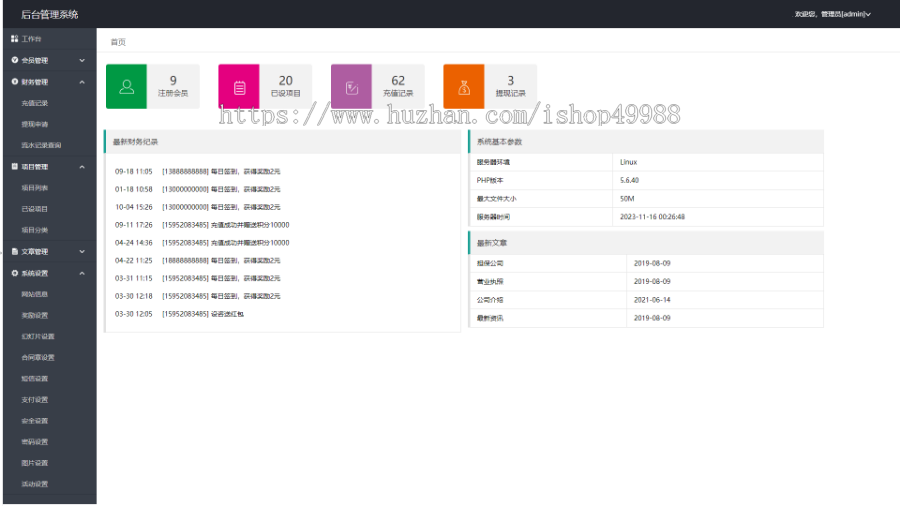Click the 03-30 12:18 finance record

[x=197, y=296]
